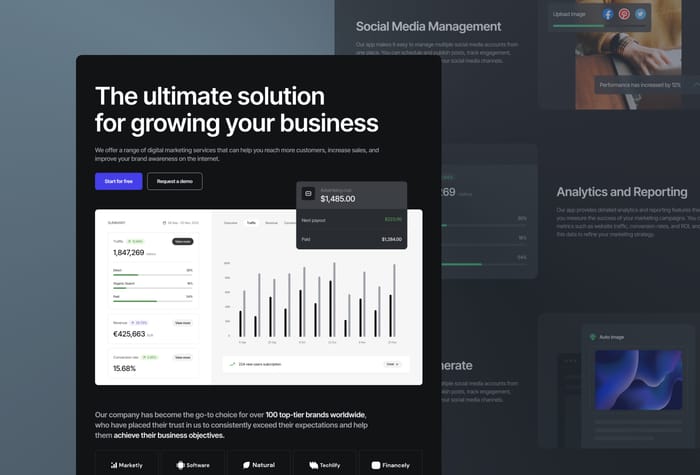
Task: Select the first tab left of Traffic
Action: click(230, 222)
